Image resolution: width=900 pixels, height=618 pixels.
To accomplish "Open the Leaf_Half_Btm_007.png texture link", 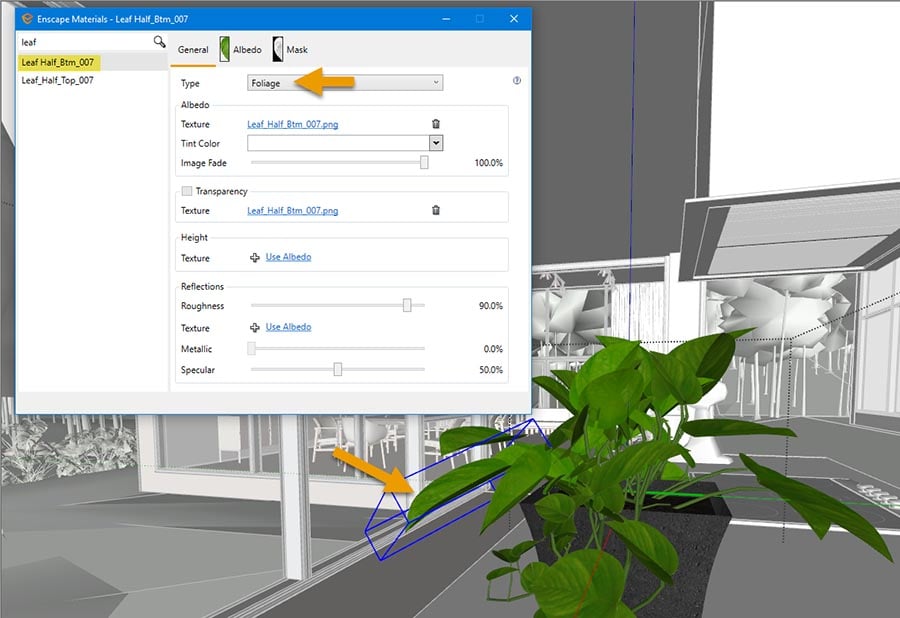I will pos(292,124).
